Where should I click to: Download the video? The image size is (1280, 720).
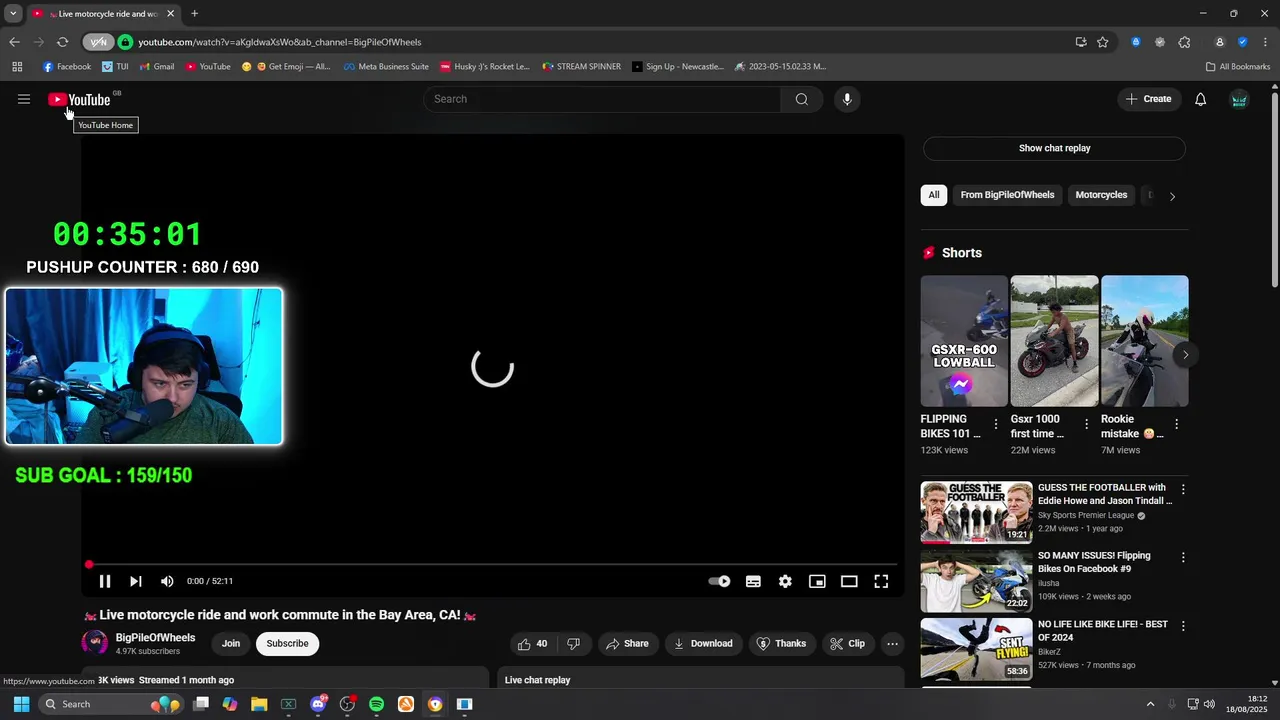pyautogui.click(x=703, y=644)
